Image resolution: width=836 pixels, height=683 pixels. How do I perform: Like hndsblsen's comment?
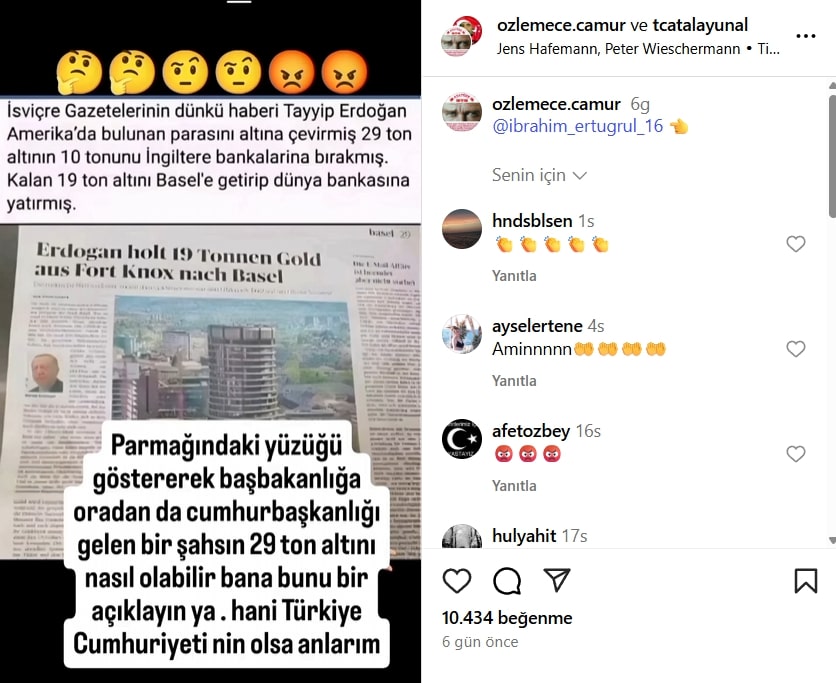click(x=795, y=244)
